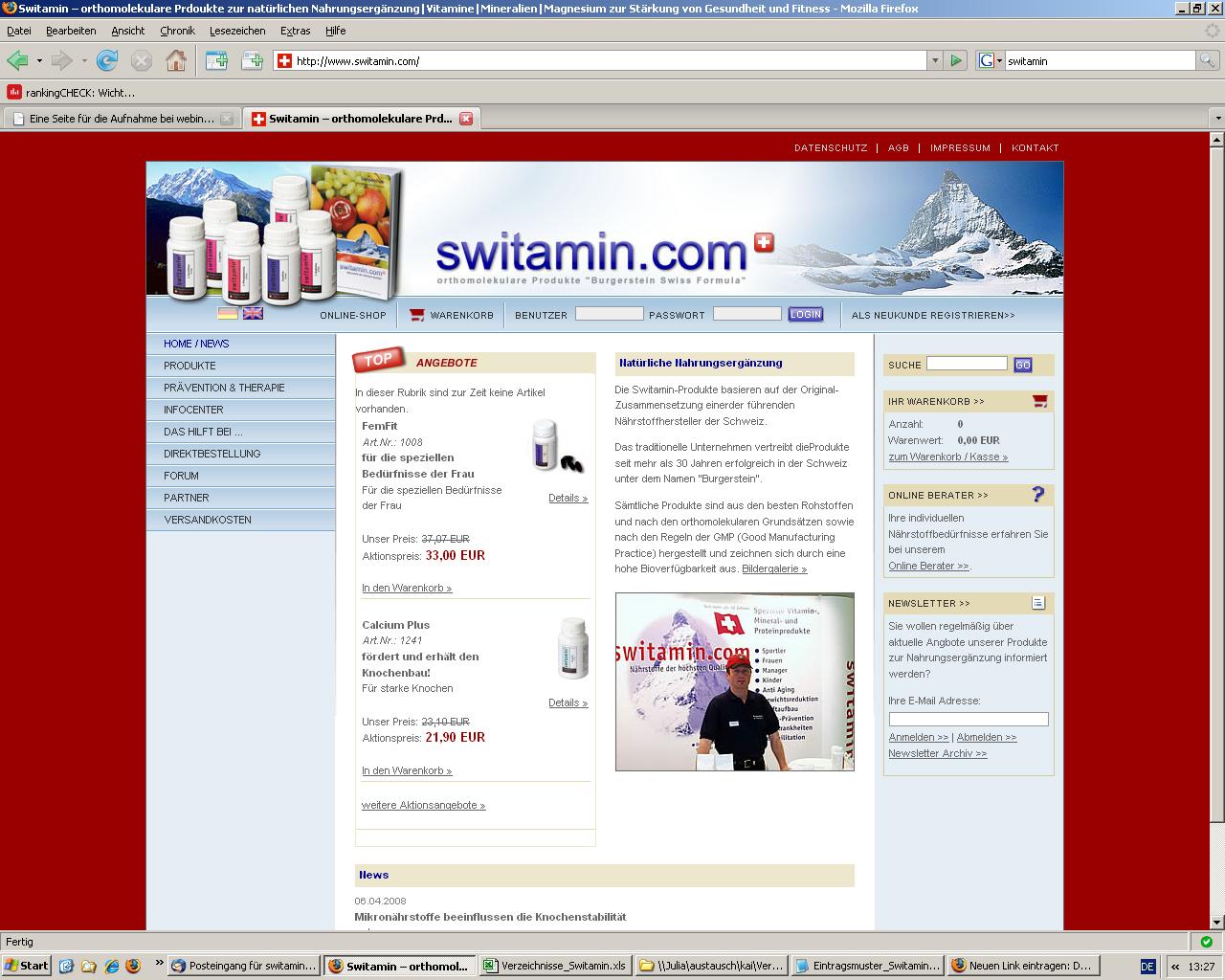Viewport: 1225px width, 980px height.
Task: Open the back history dropdown arrow
Action: 39,61
